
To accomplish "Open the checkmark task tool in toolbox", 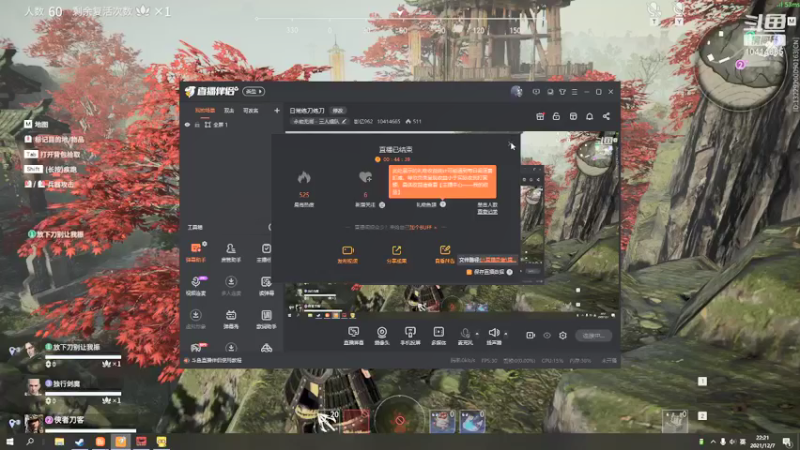I will [x=266, y=253].
